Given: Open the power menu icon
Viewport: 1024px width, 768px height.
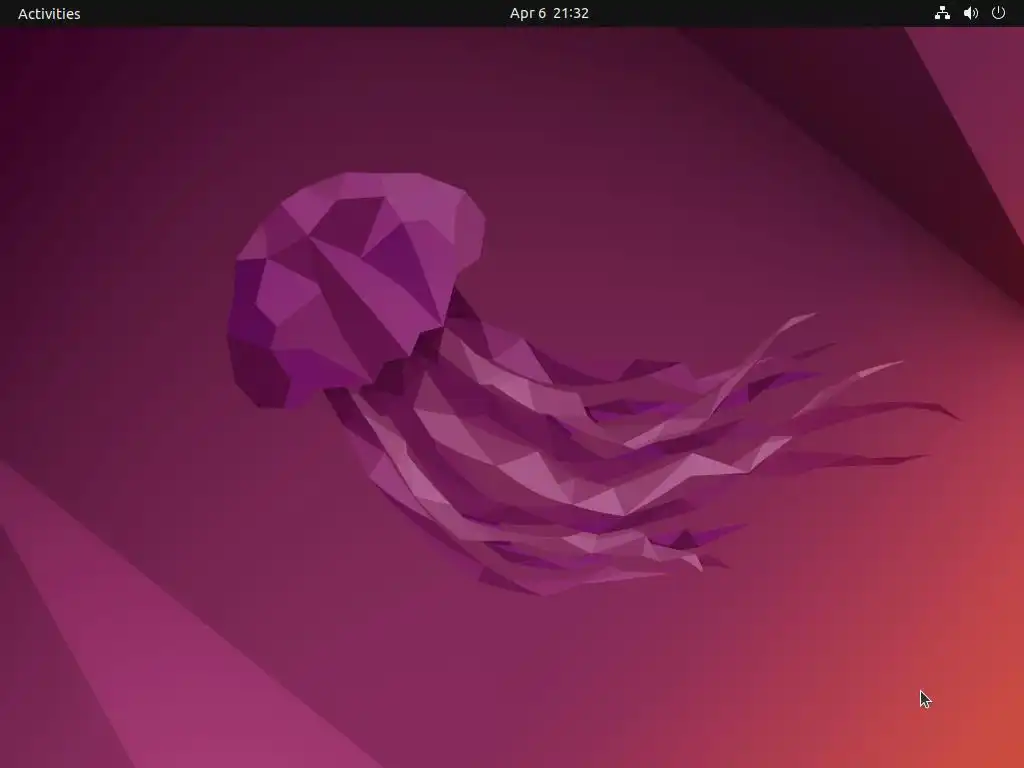Looking at the screenshot, I should click(999, 12).
